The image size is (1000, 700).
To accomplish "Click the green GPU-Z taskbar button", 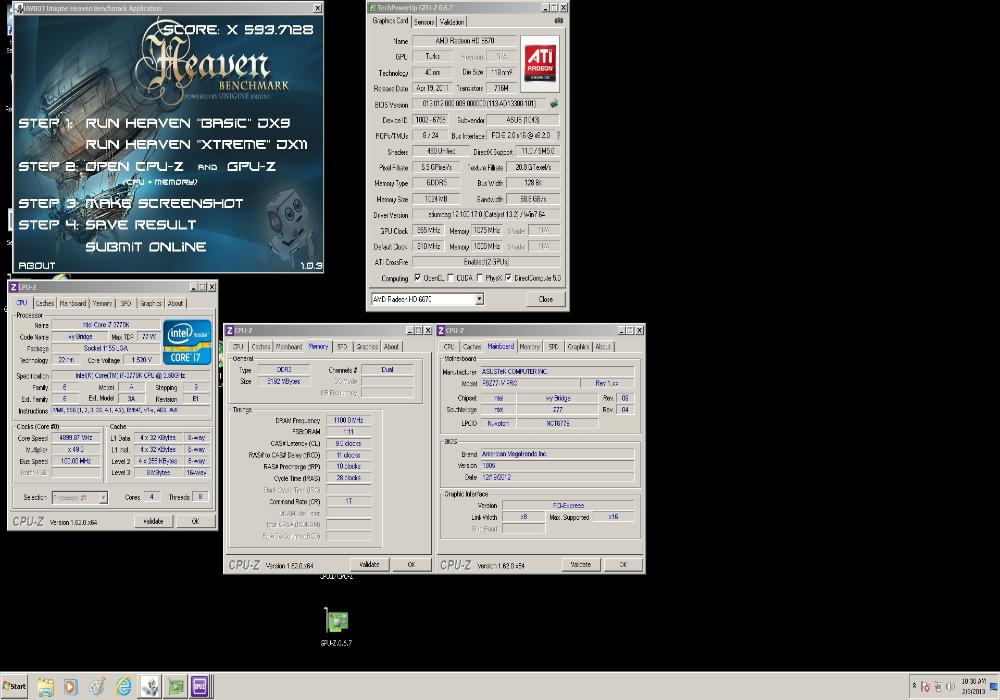I will click(x=175, y=687).
